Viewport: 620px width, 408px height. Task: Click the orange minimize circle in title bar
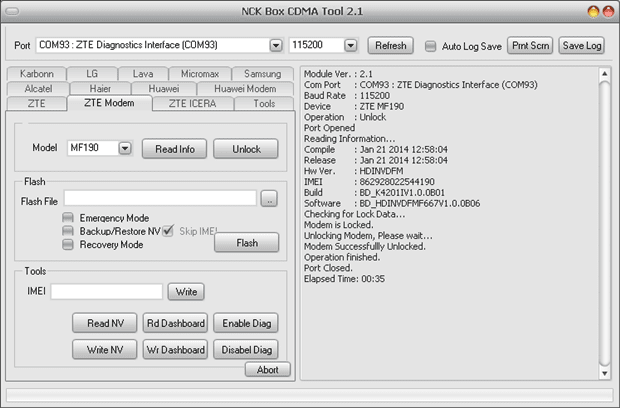tap(593, 11)
